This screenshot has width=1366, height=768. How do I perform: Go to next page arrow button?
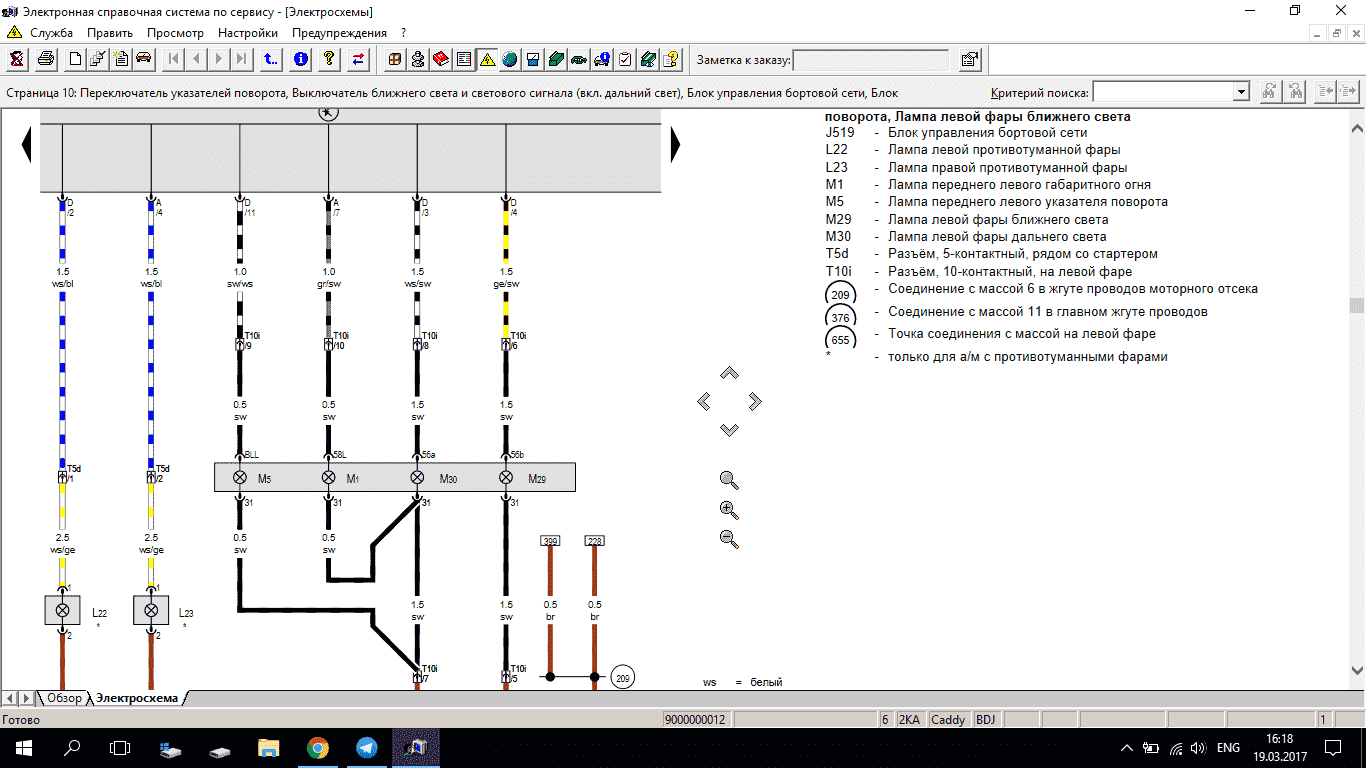point(219,59)
